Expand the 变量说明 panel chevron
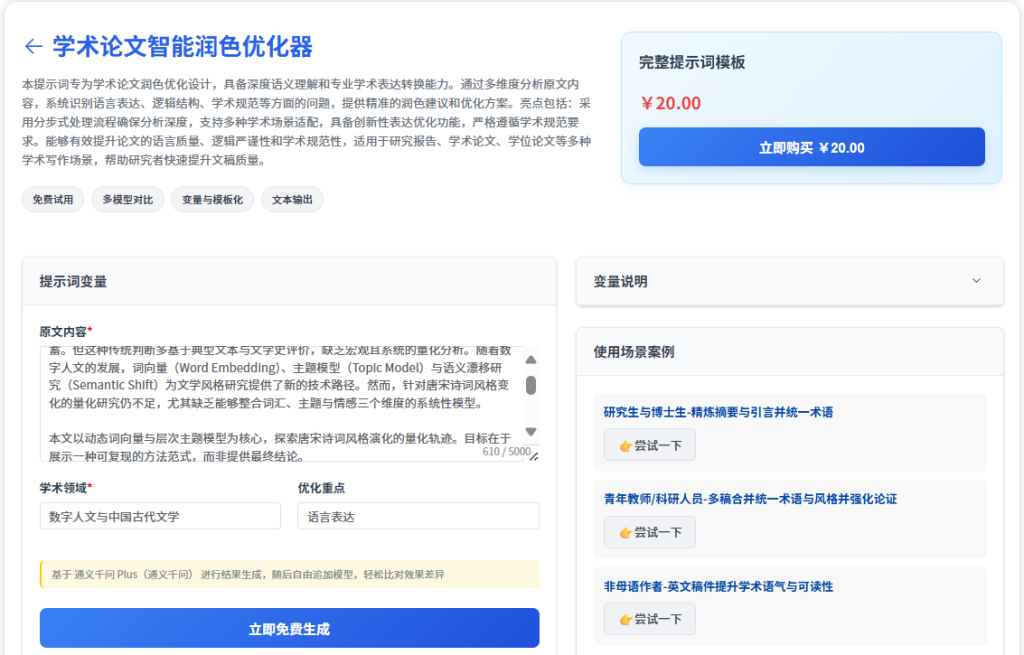The width and height of the screenshot is (1024, 655). [x=976, y=281]
